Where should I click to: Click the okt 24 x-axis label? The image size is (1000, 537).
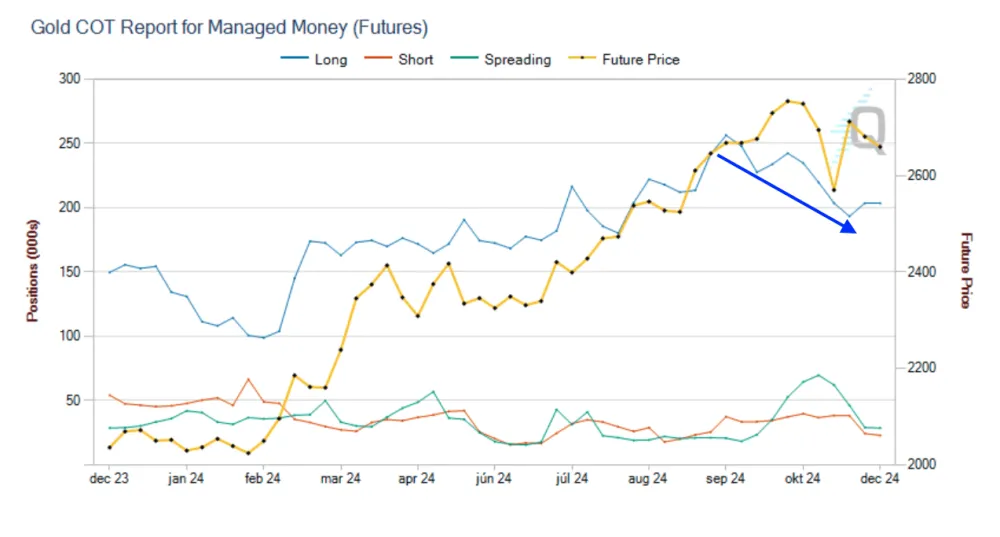(x=802, y=480)
